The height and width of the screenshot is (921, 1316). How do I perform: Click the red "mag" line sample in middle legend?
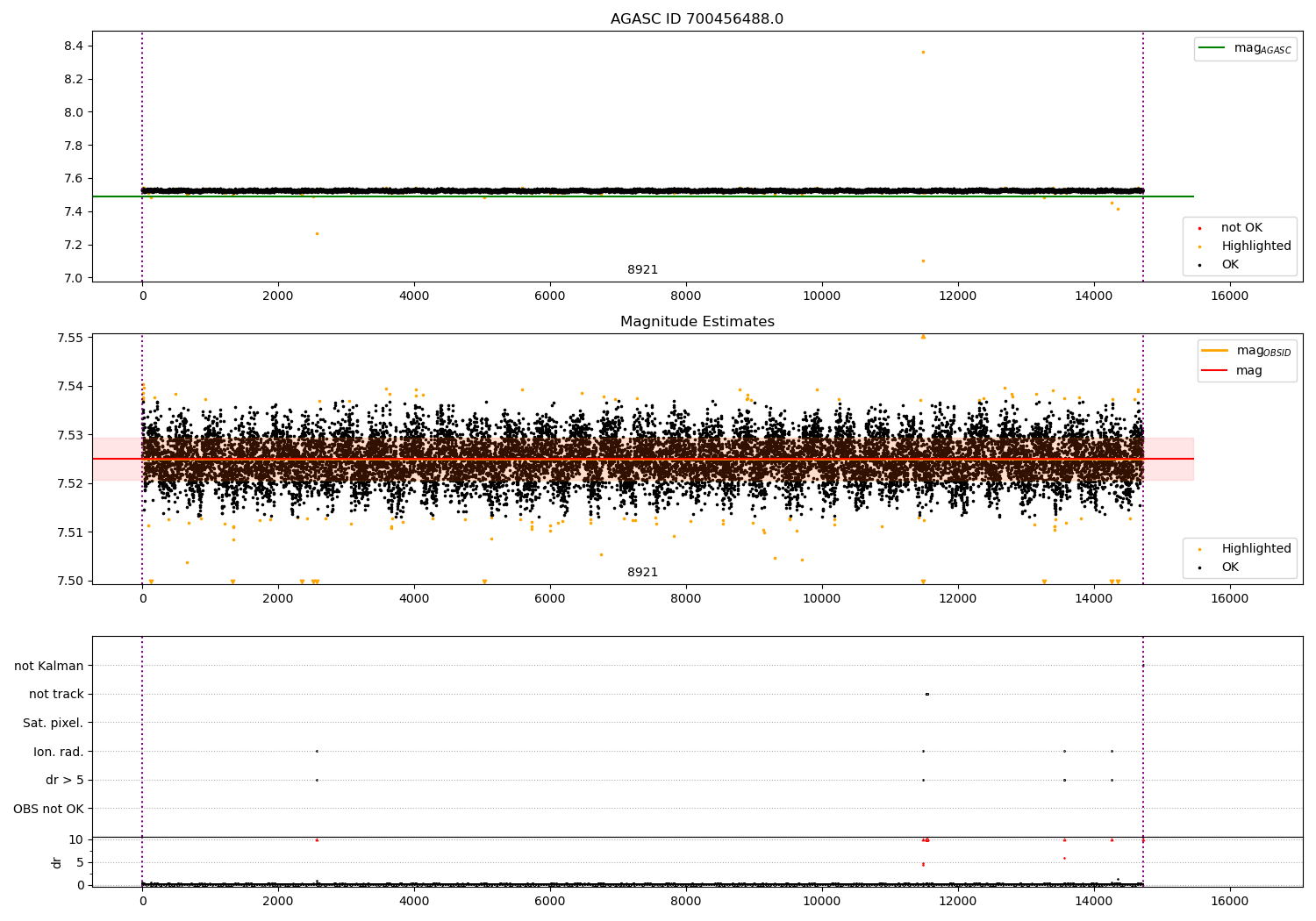[x=1214, y=371]
